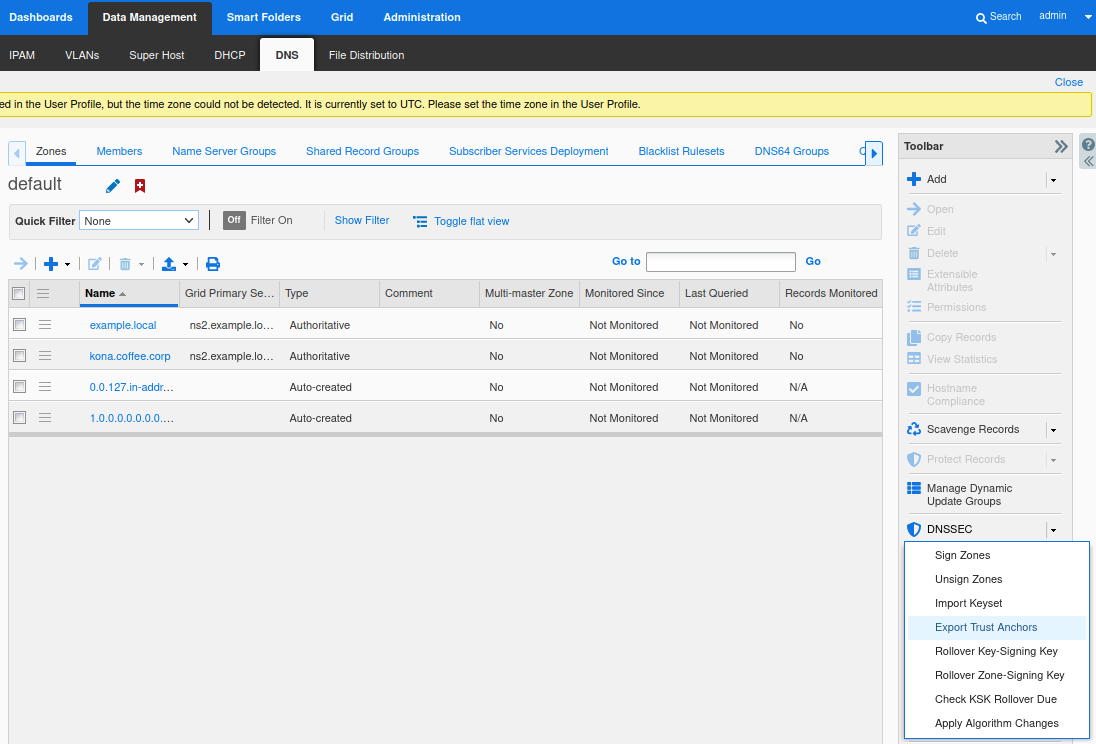Expand the Scavenge Records dropdown arrow
1096x744 pixels.
pyautogui.click(x=1053, y=430)
